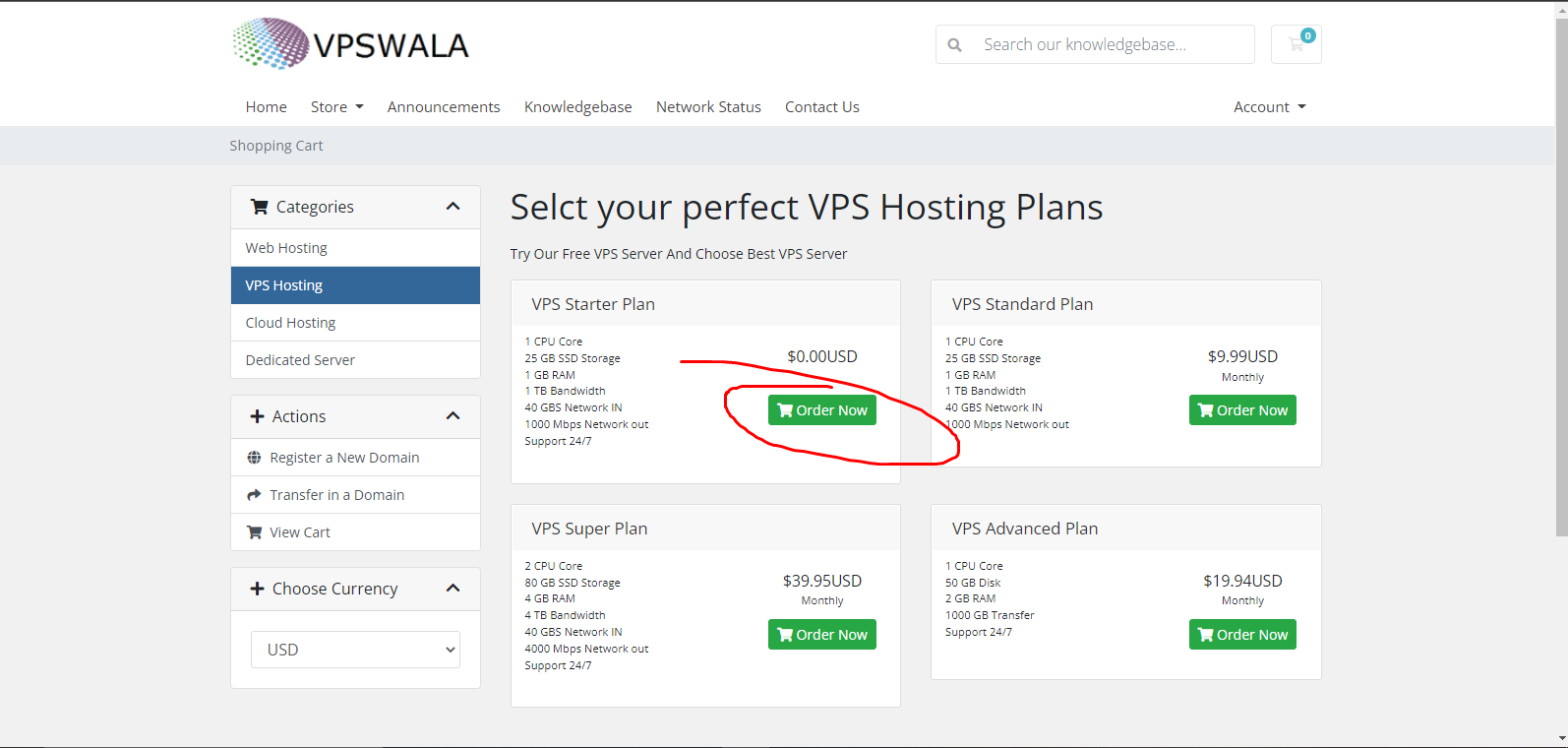Collapse the Choose Currency panel chevron
The width and height of the screenshot is (1568, 748).
(x=452, y=589)
